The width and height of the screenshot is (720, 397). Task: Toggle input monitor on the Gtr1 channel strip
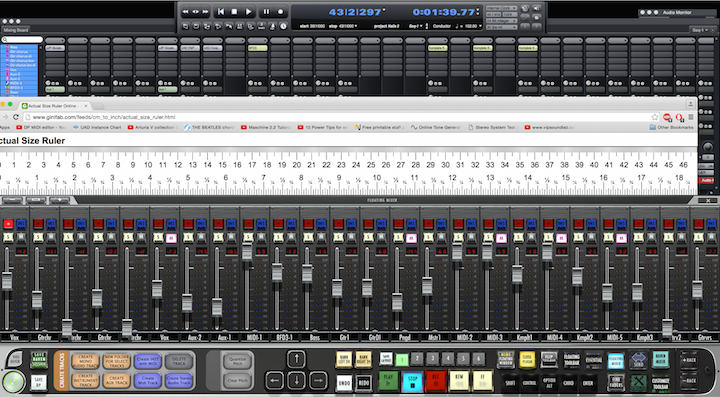click(x=351, y=224)
